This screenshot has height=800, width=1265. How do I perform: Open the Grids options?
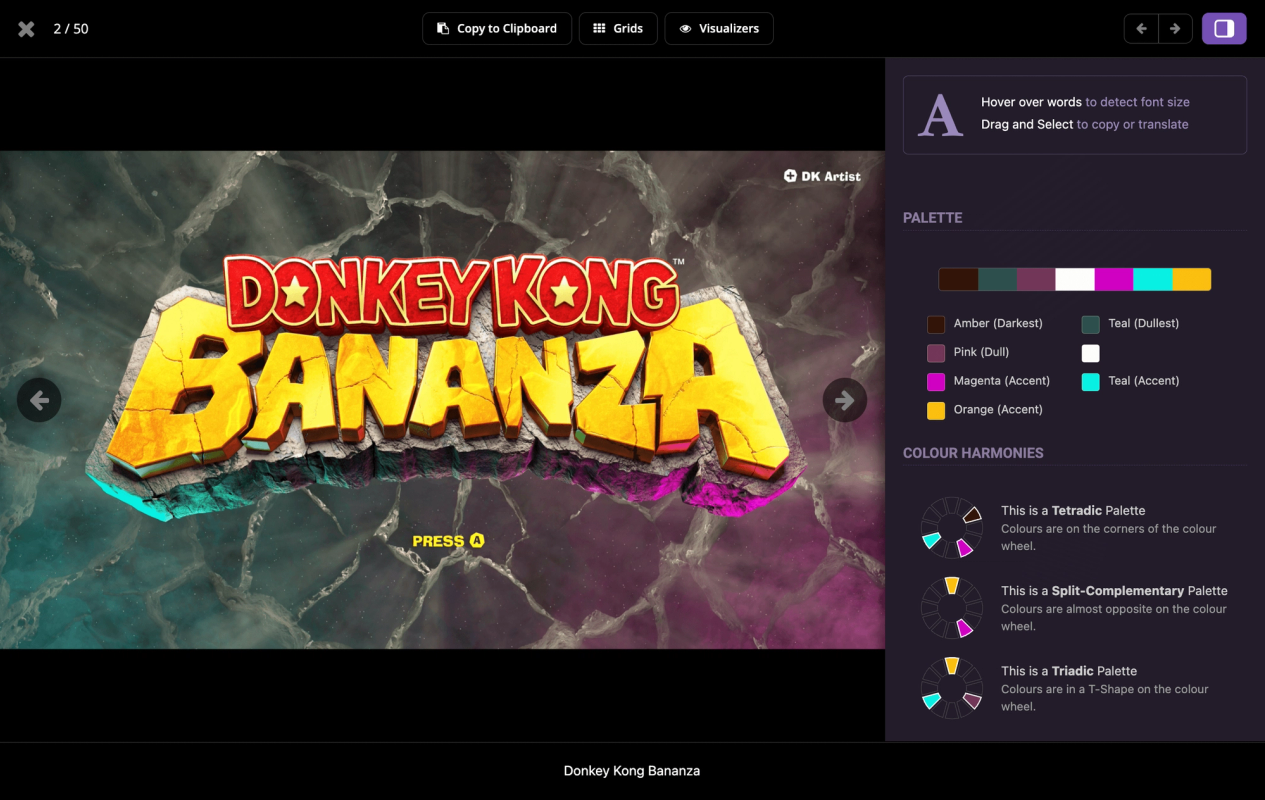pos(618,29)
